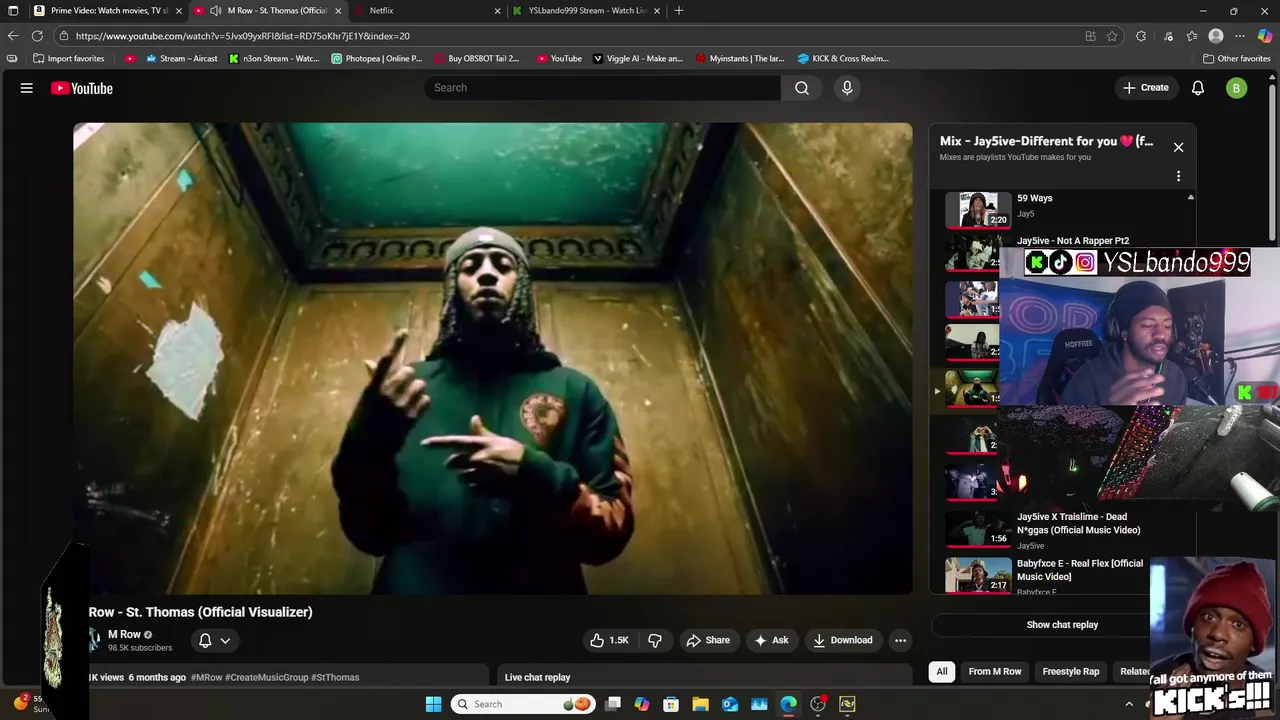Start voice search with the microphone icon
The height and width of the screenshot is (720, 1280).
click(847, 88)
